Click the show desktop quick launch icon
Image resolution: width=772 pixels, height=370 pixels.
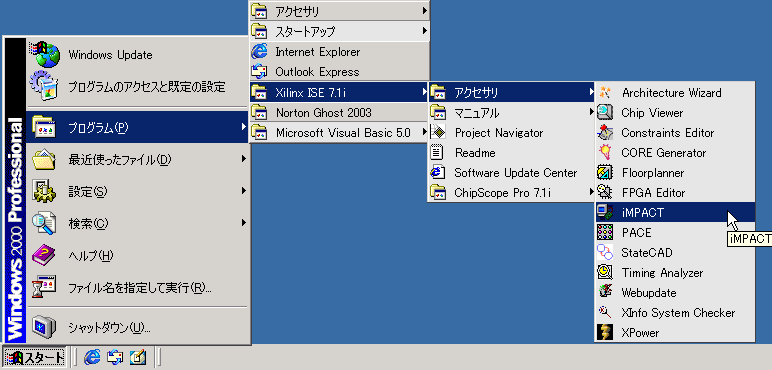[x=138, y=357]
